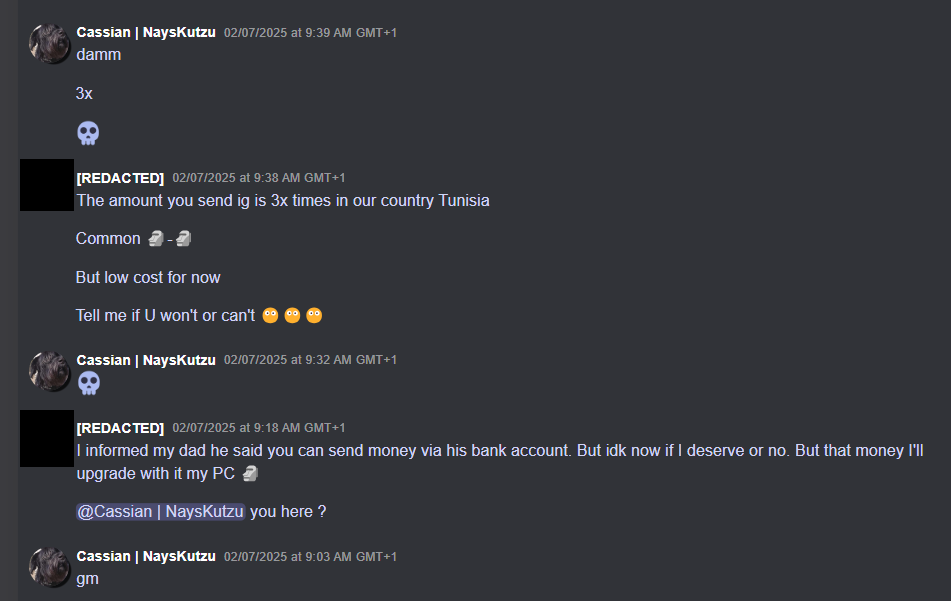Click the 9:03 AM message timestamp

click(x=310, y=556)
